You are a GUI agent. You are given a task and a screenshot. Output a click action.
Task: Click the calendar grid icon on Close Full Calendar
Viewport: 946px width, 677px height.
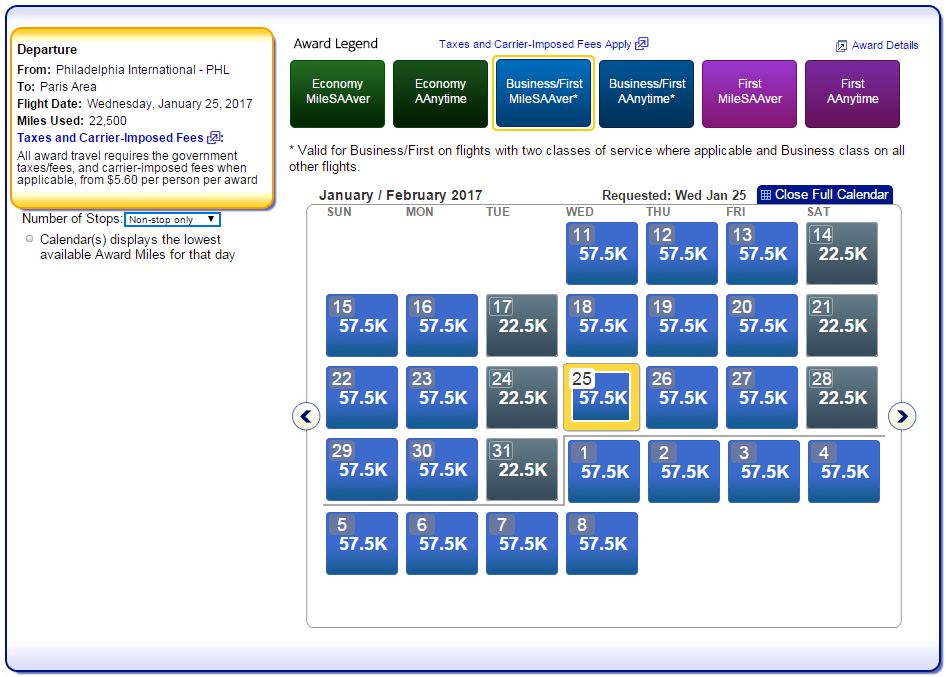(x=766, y=195)
